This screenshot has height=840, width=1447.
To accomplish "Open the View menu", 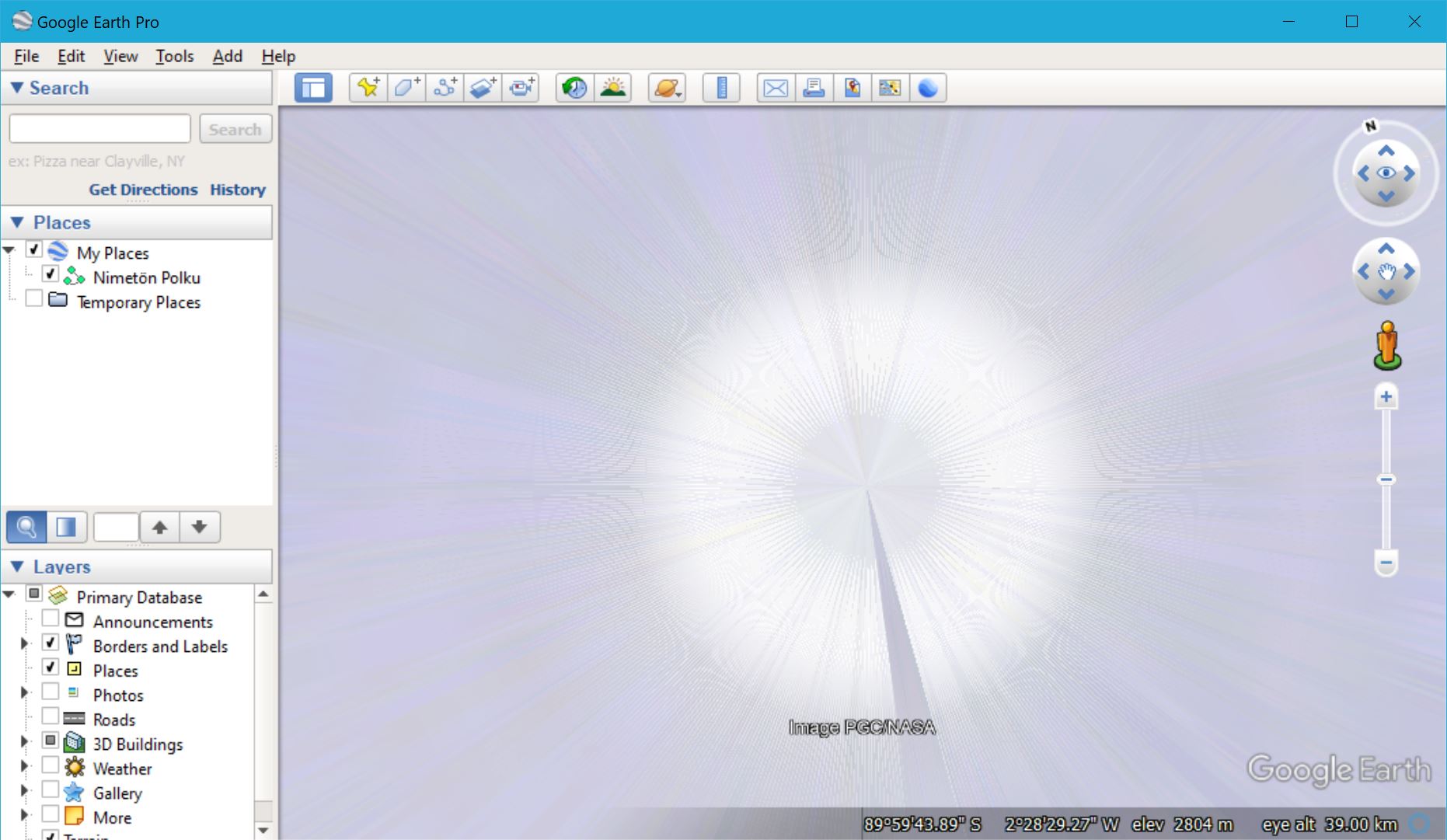I will [120, 56].
